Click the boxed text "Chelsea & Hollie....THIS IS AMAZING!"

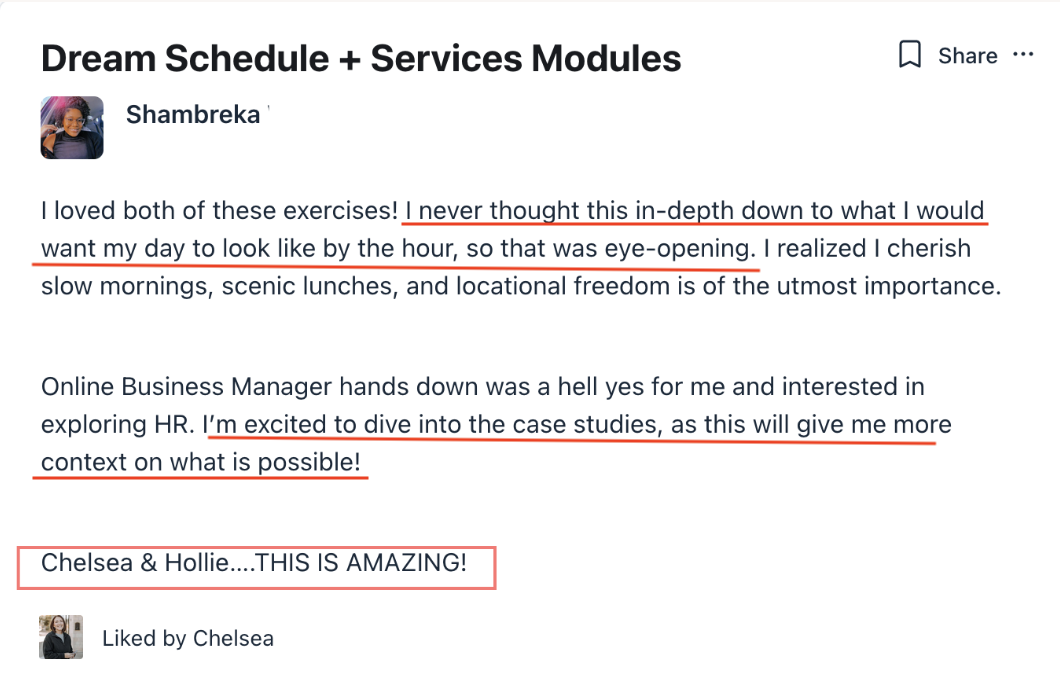tap(254, 563)
